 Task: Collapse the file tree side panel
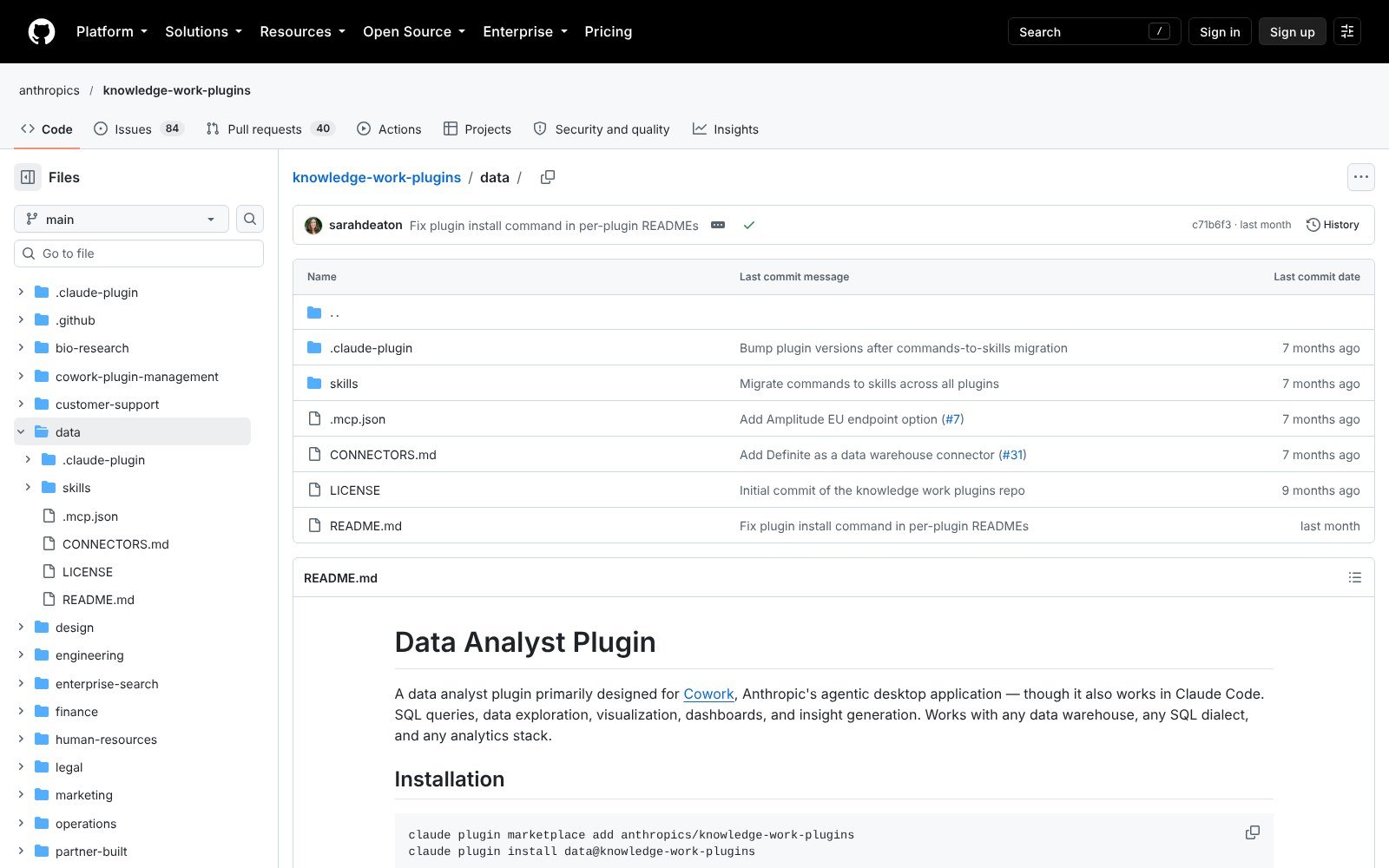pyautogui.click(x=28, y=177)
